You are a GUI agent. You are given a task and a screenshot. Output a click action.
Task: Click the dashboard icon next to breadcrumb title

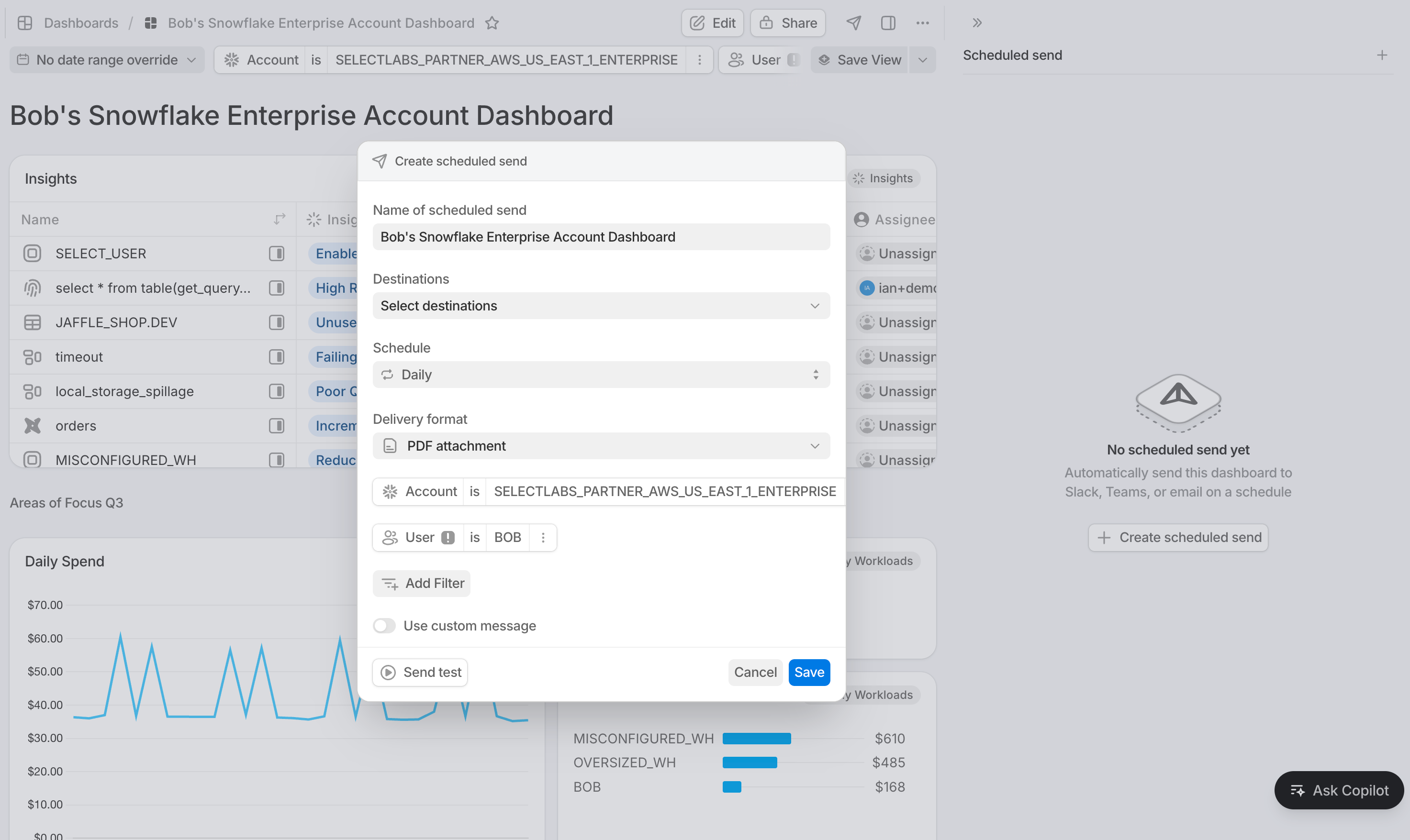pos(151,22)
